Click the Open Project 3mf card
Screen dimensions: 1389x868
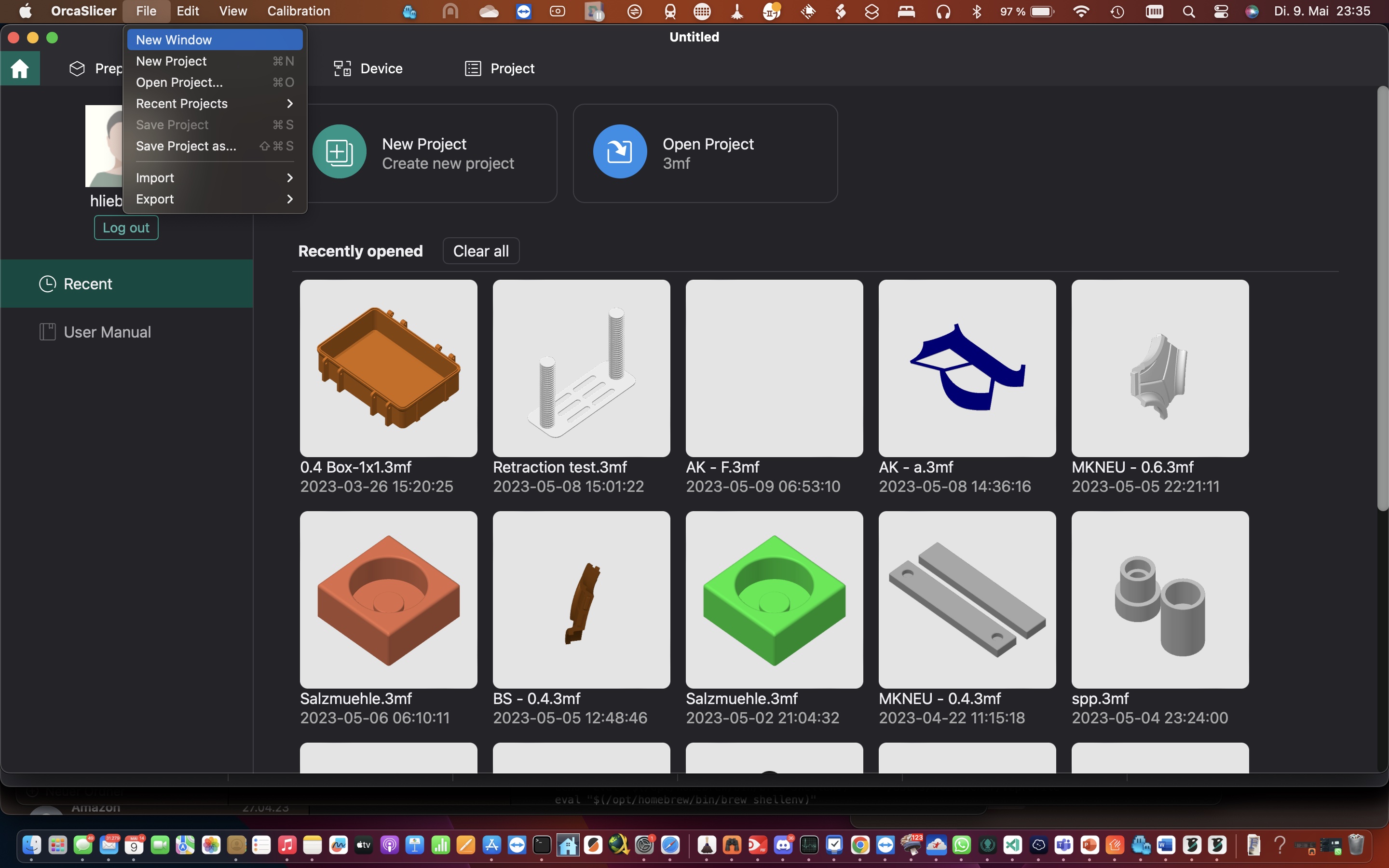(x=705, y=153)
